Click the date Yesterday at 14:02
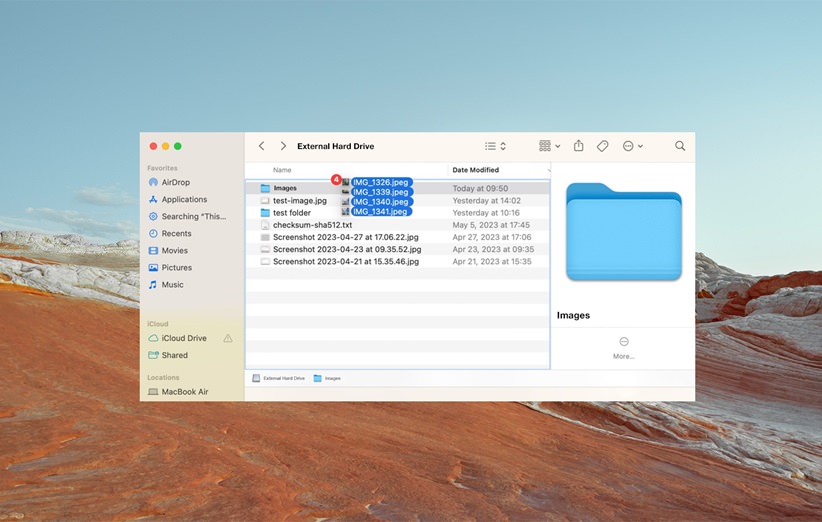Screen dimensions: 822x522 tap(486, 201)
